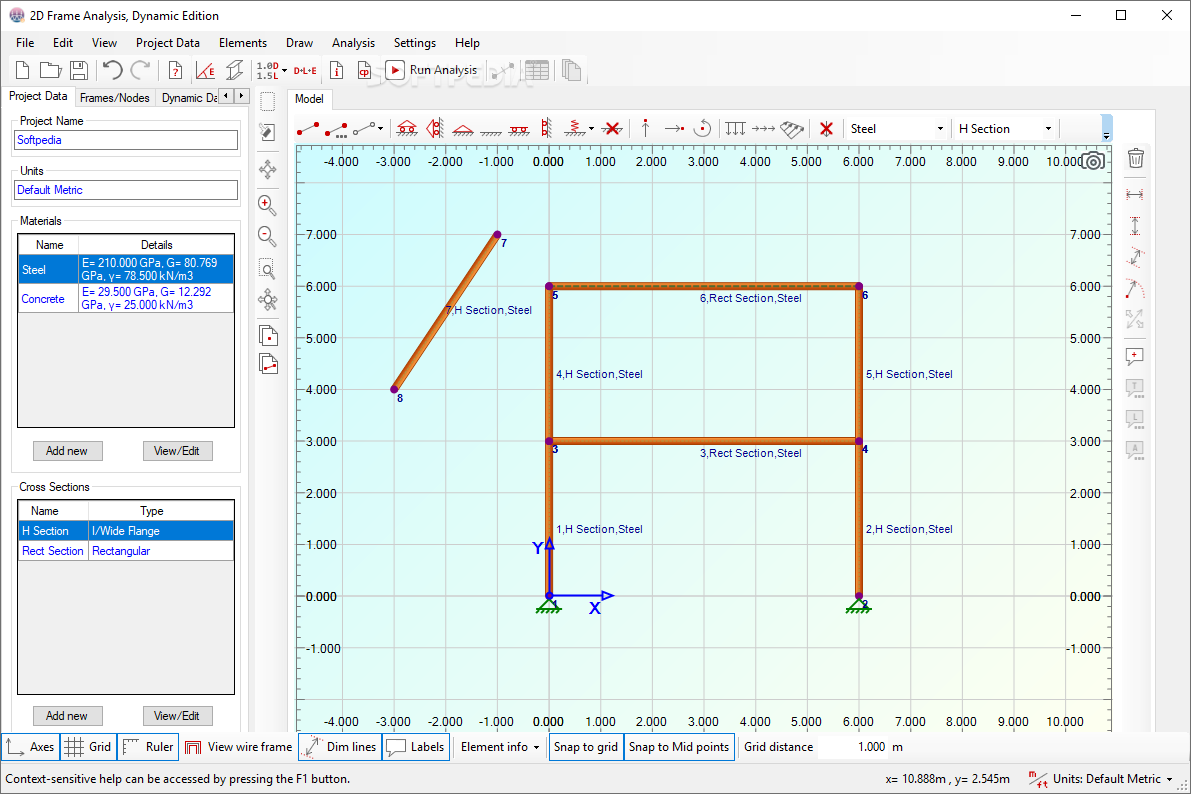Click View/Edit under Materials

pos(177,451)
